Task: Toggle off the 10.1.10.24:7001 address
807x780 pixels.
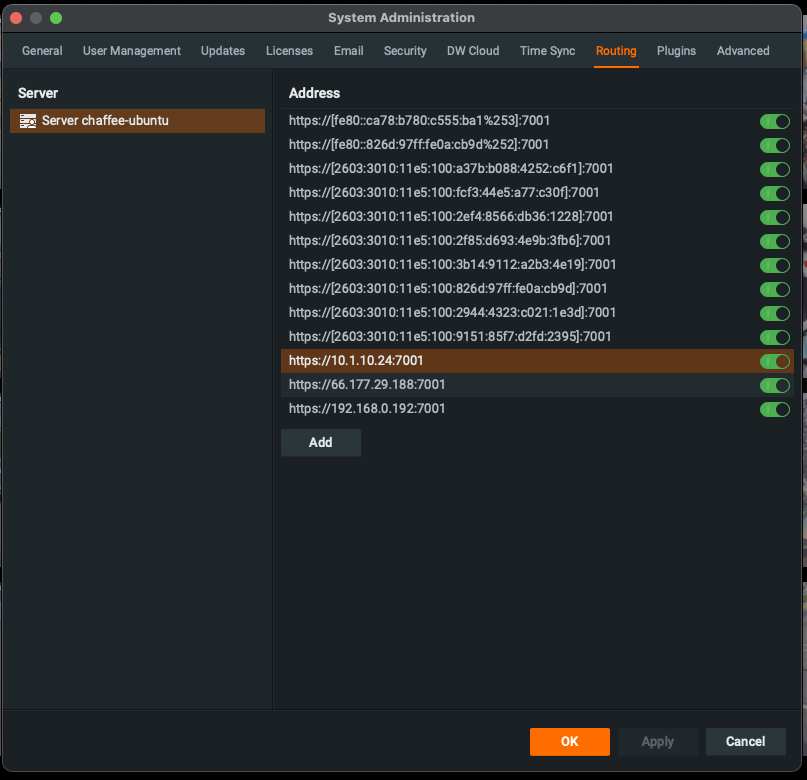Action: [x=774, y=361]
